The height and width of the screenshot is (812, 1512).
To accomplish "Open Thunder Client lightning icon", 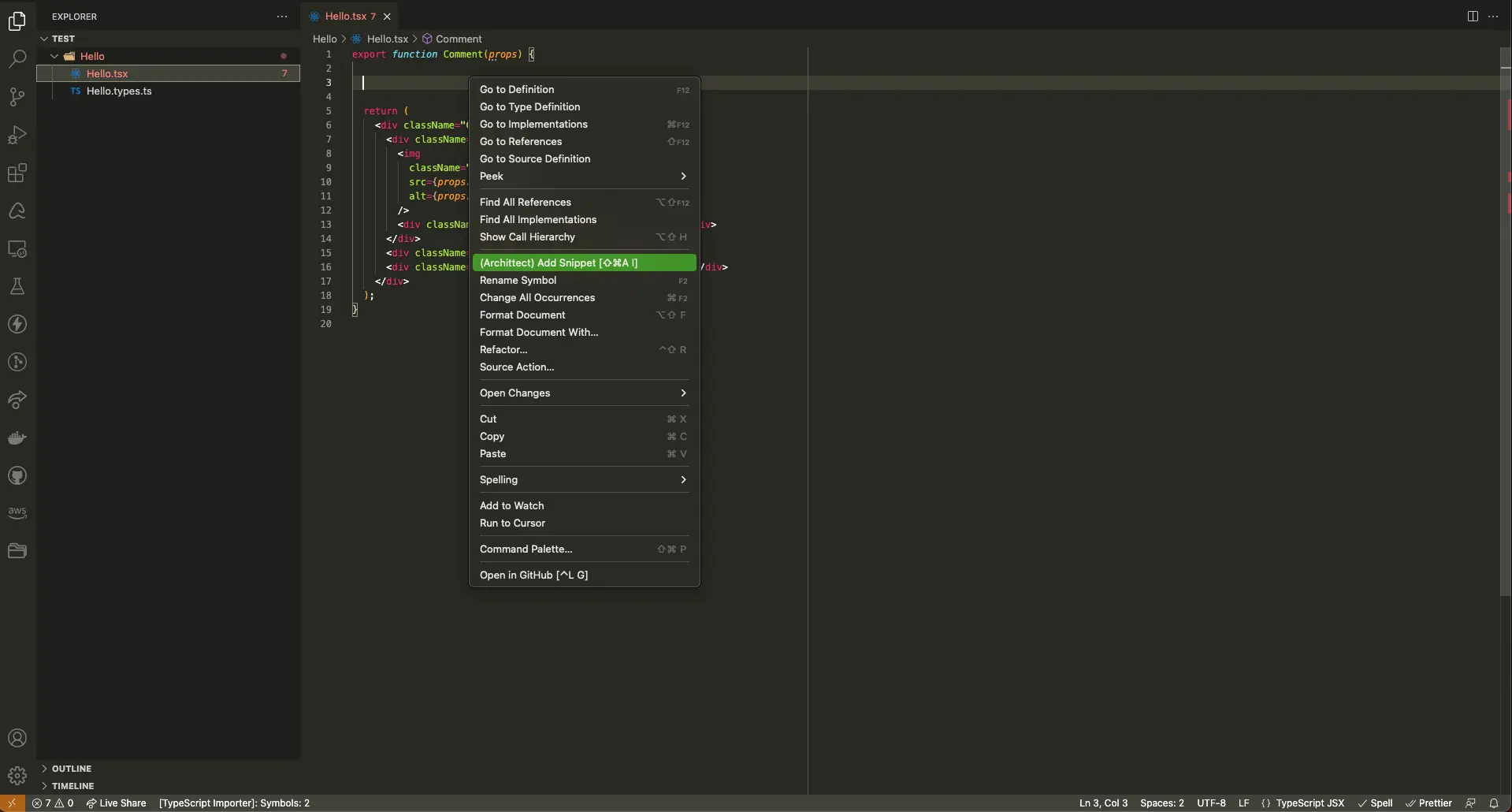I will click(17, 324).
